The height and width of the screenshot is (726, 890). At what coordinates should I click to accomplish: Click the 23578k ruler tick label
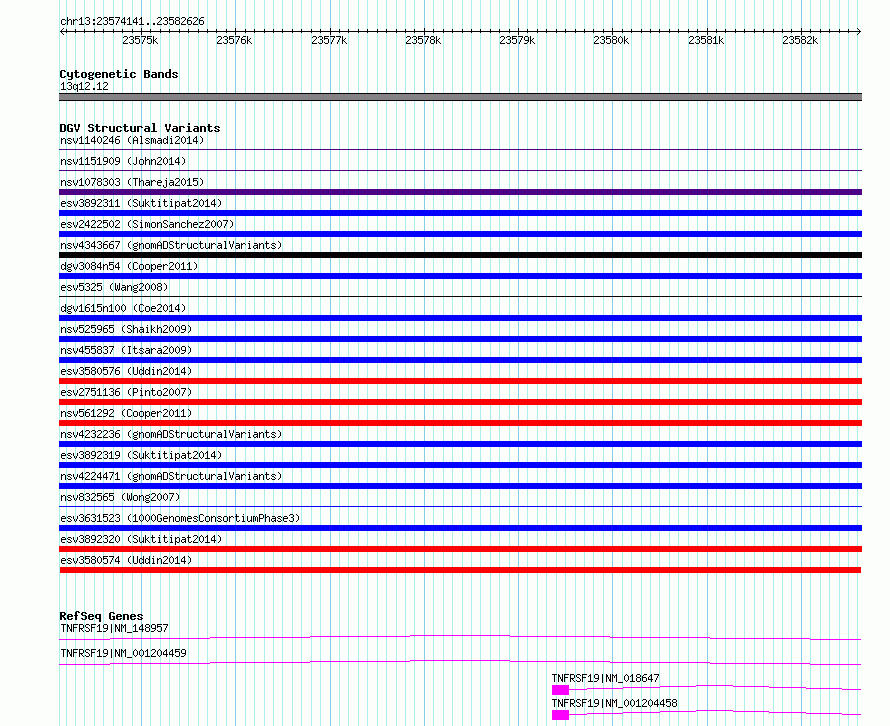pyautogui.click(x=423, y=40)
